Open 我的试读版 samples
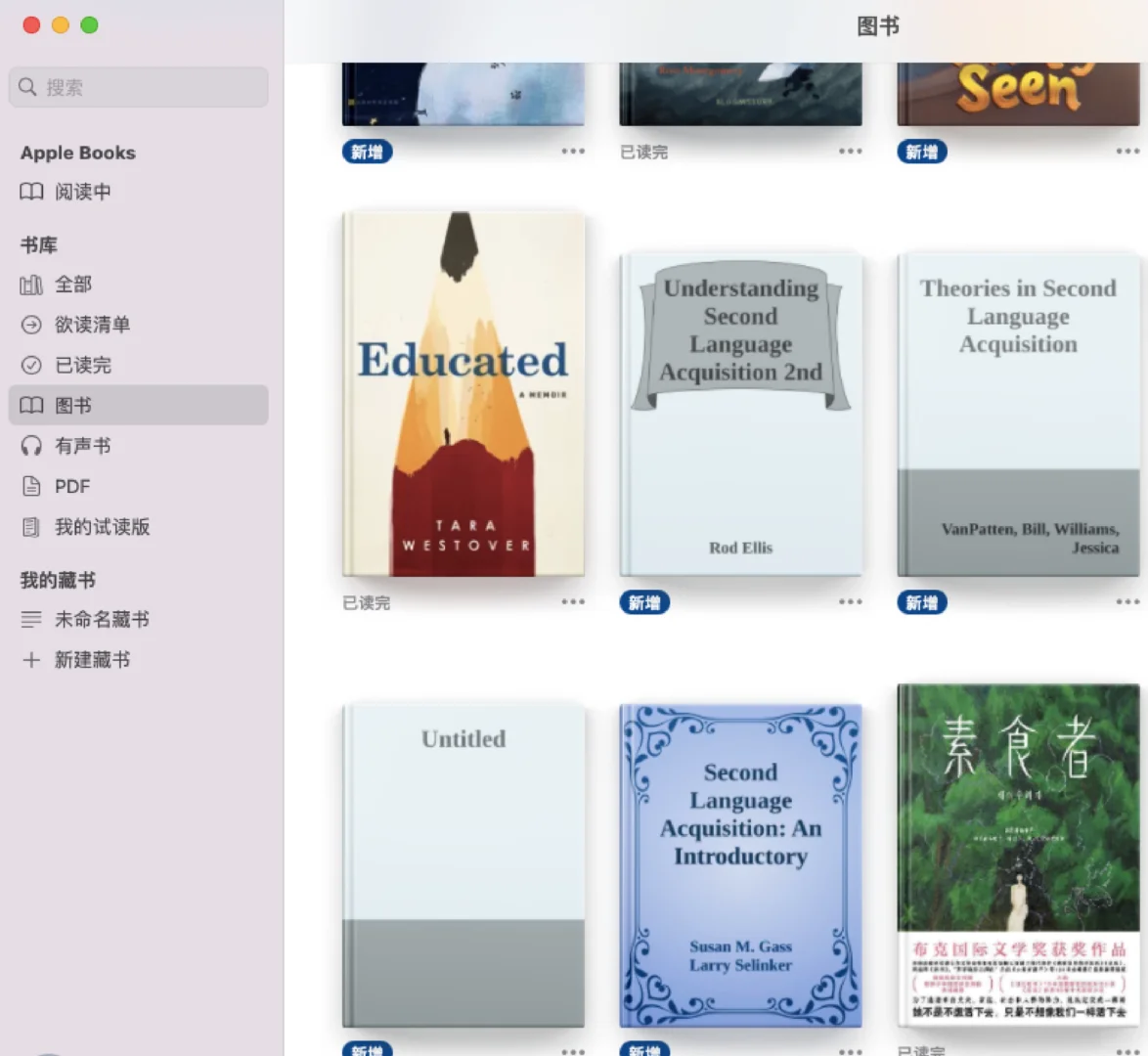The image size is (1148, 1056). [139, 527]
